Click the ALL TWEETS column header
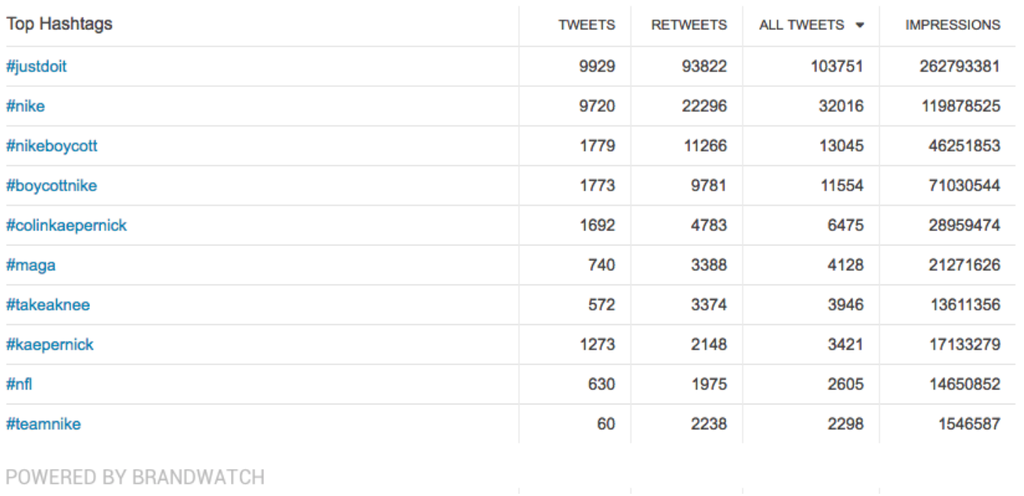The width and height of the screenshot is (1024, 496). pyautogui.click(x=801, y=25)
